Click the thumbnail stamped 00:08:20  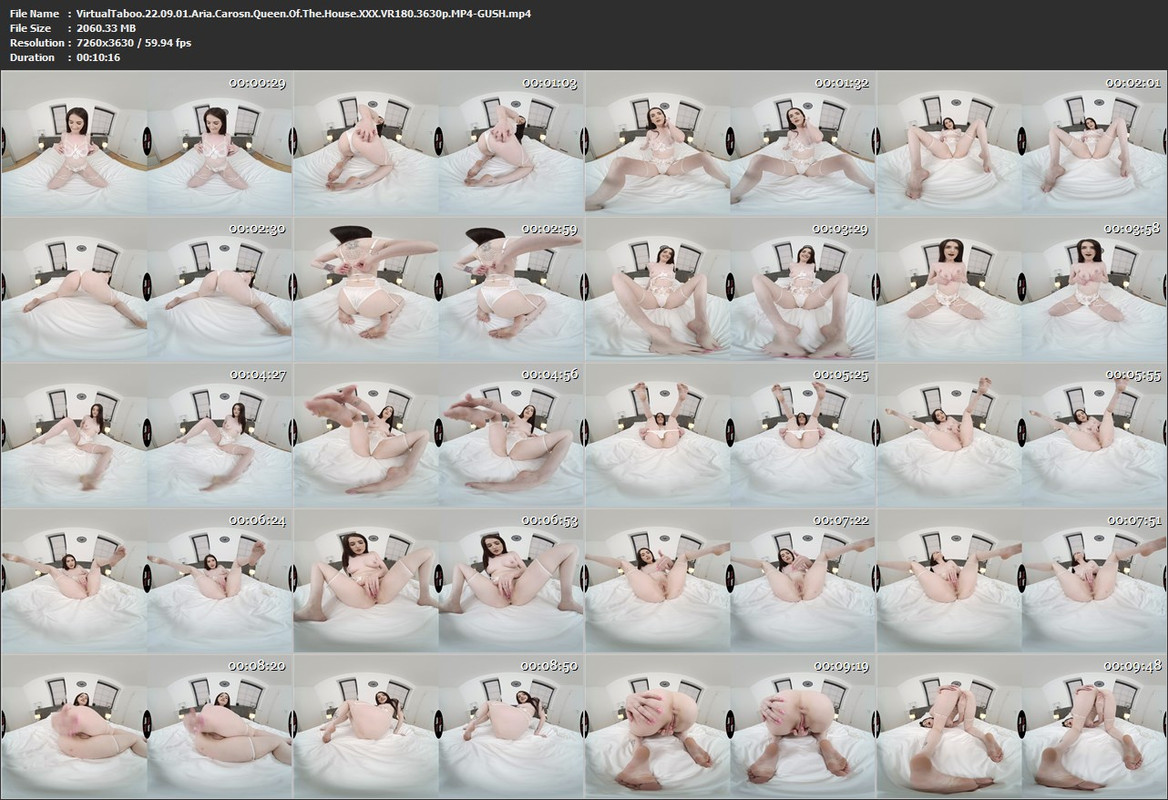pyautogui.click(x=147, y=727)
